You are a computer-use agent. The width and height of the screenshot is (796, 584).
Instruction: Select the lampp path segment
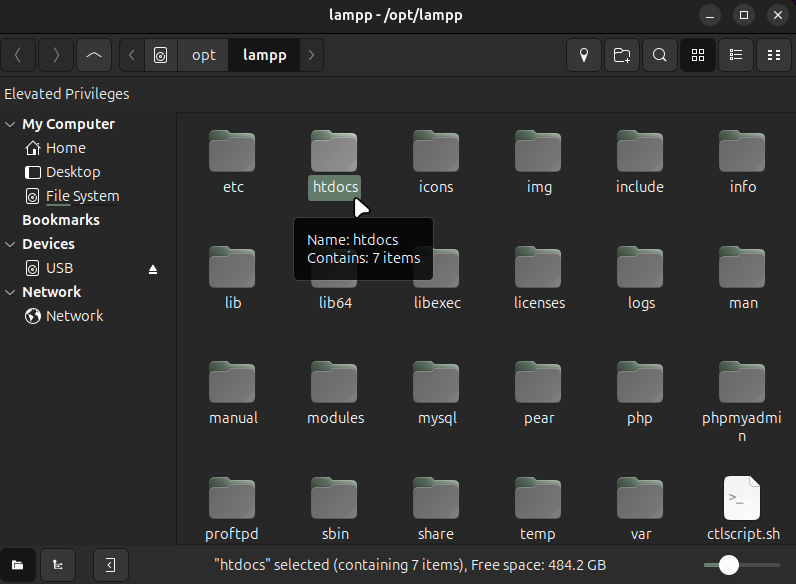(264, 55)
